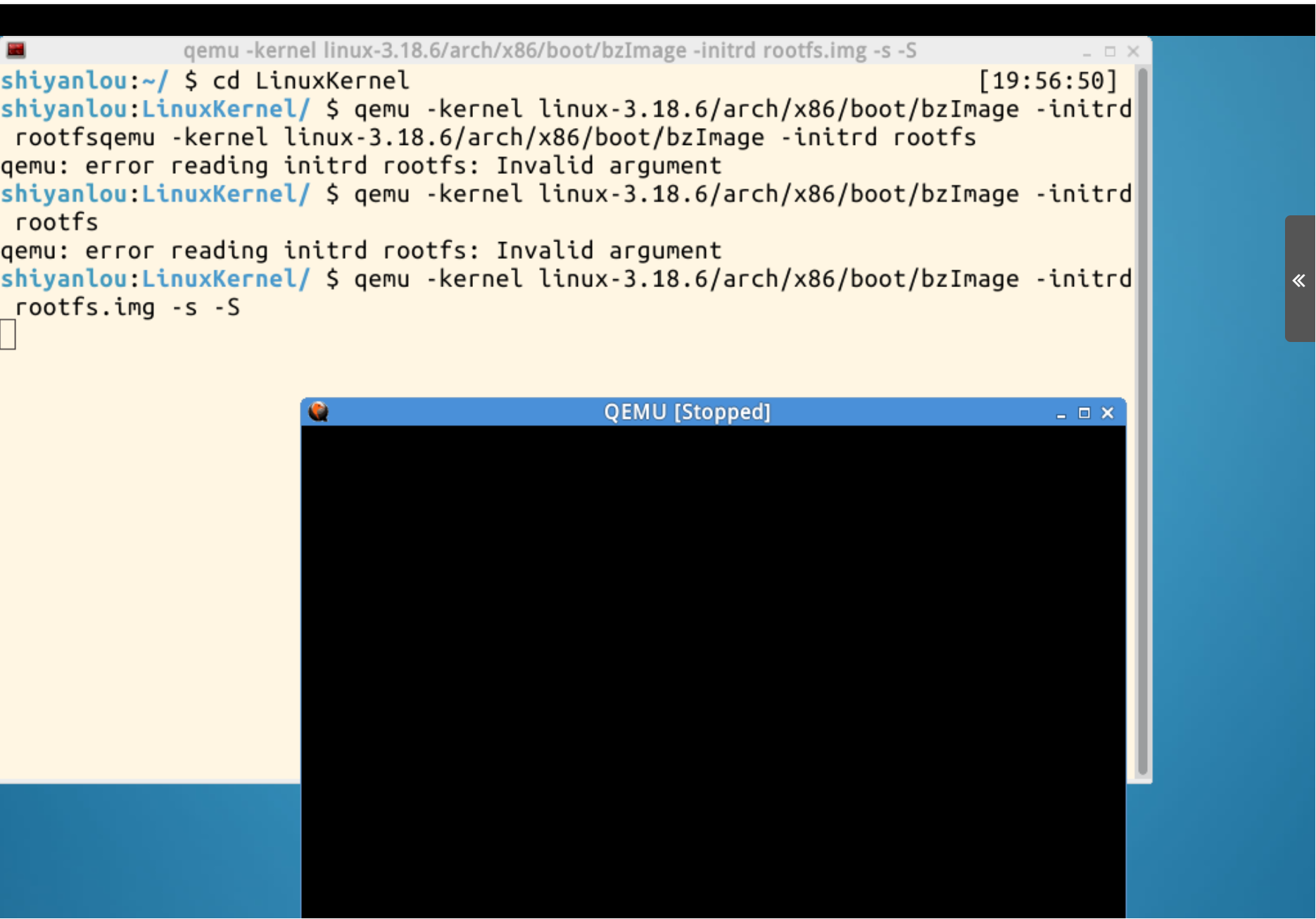Click the terminal title bar command text

(550, 51)
